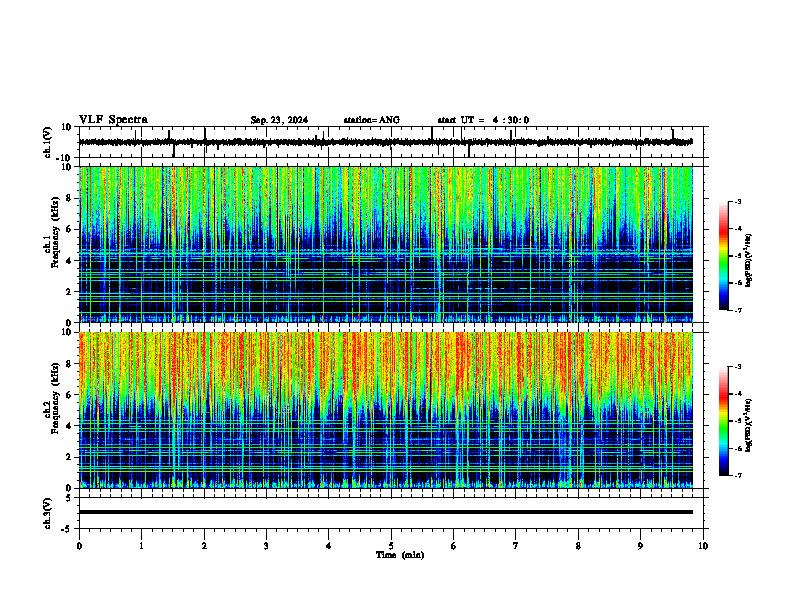
Task: Click the "VLF Spectra" title text
Action: coord(113,120)
